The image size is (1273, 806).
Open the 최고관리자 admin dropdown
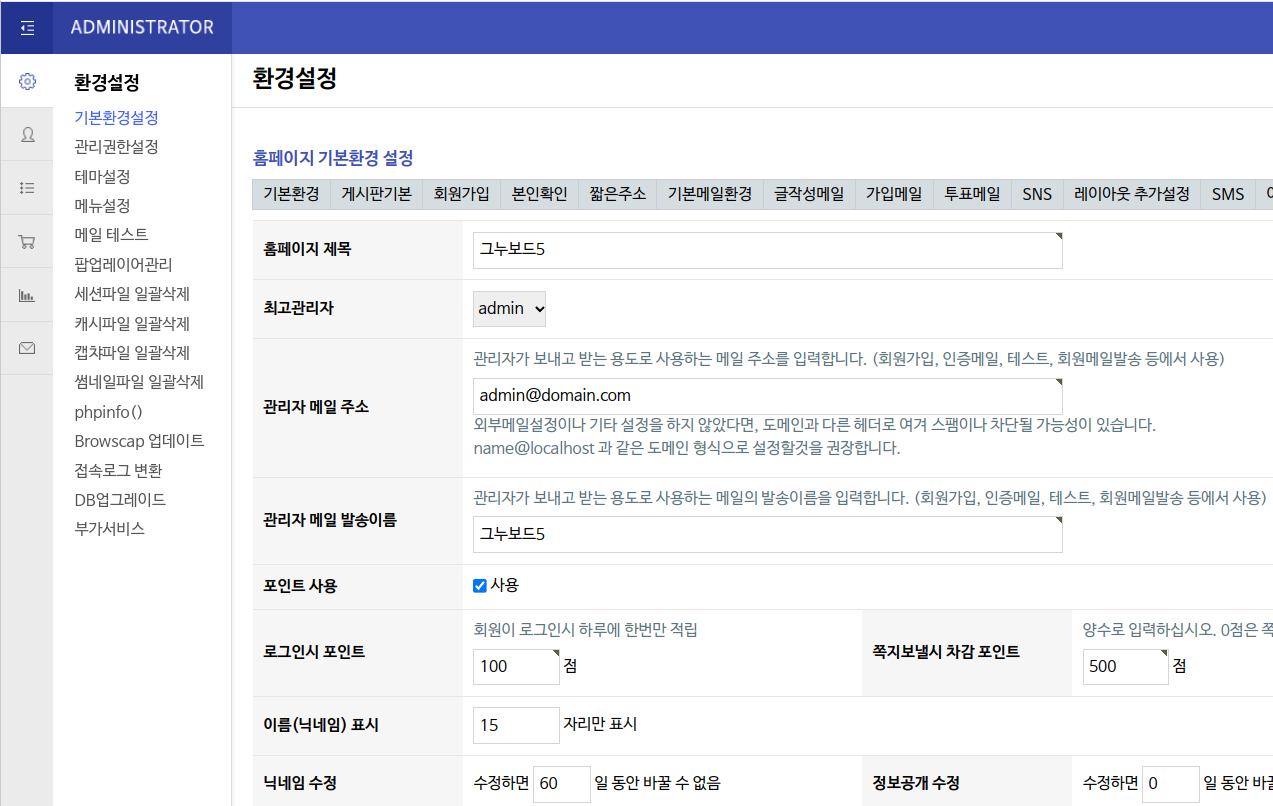tap(510, 309)
